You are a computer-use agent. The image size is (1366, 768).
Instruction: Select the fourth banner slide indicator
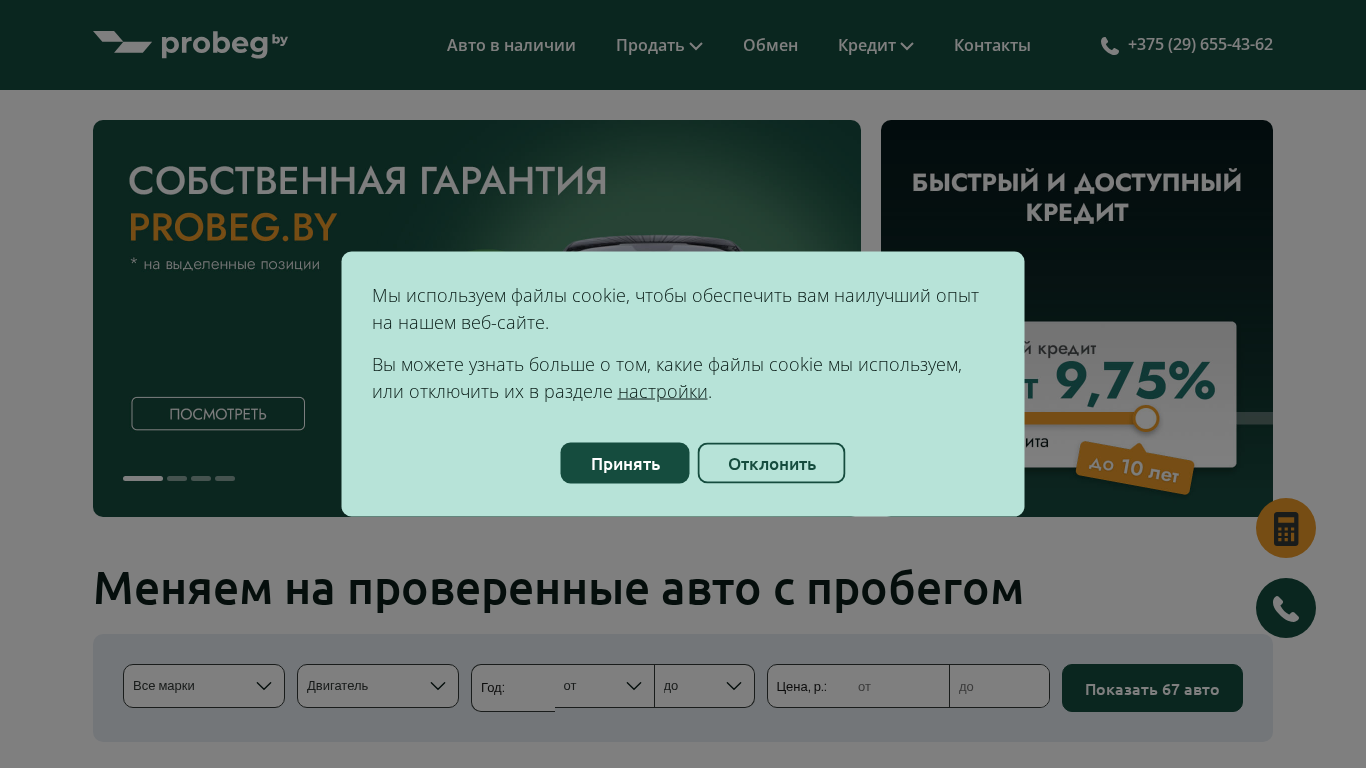pos(225,479)
